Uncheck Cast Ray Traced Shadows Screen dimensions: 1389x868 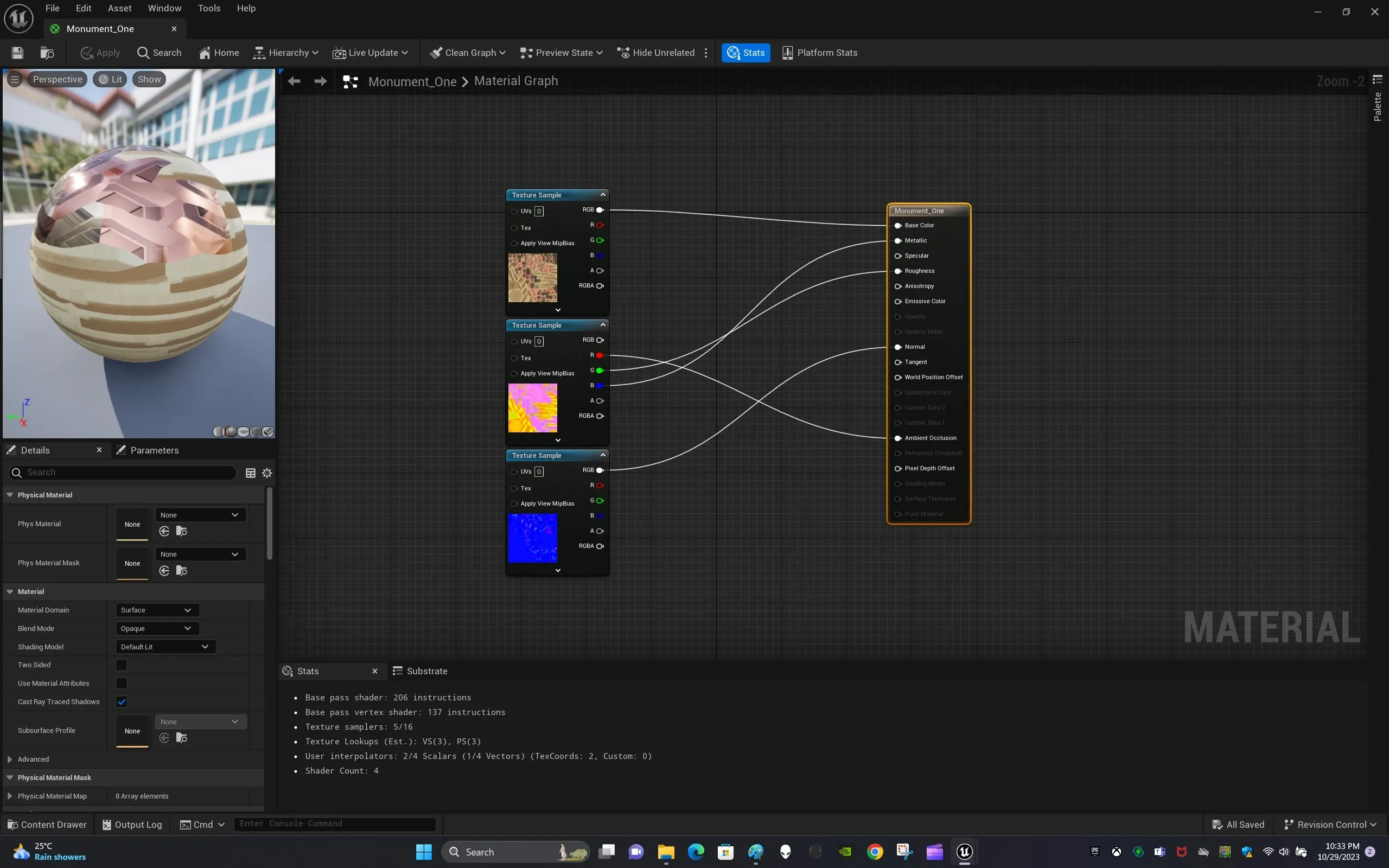click(x=121, y=701)
